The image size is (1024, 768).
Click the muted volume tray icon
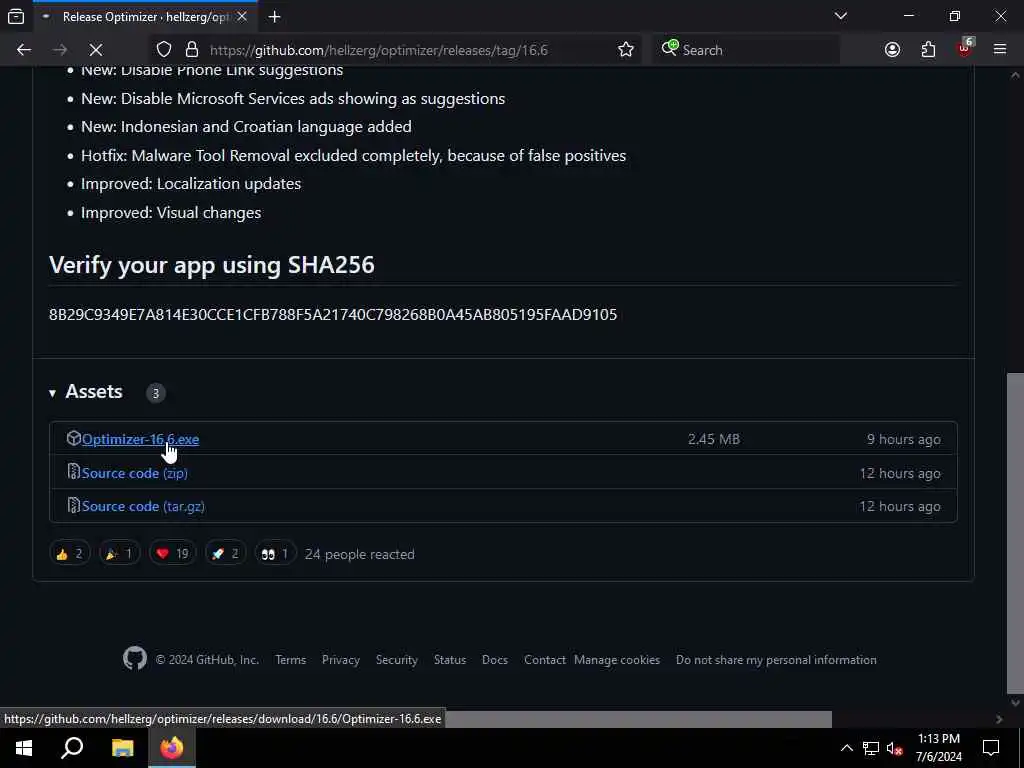pyautogui.click(x=895, y=748)
